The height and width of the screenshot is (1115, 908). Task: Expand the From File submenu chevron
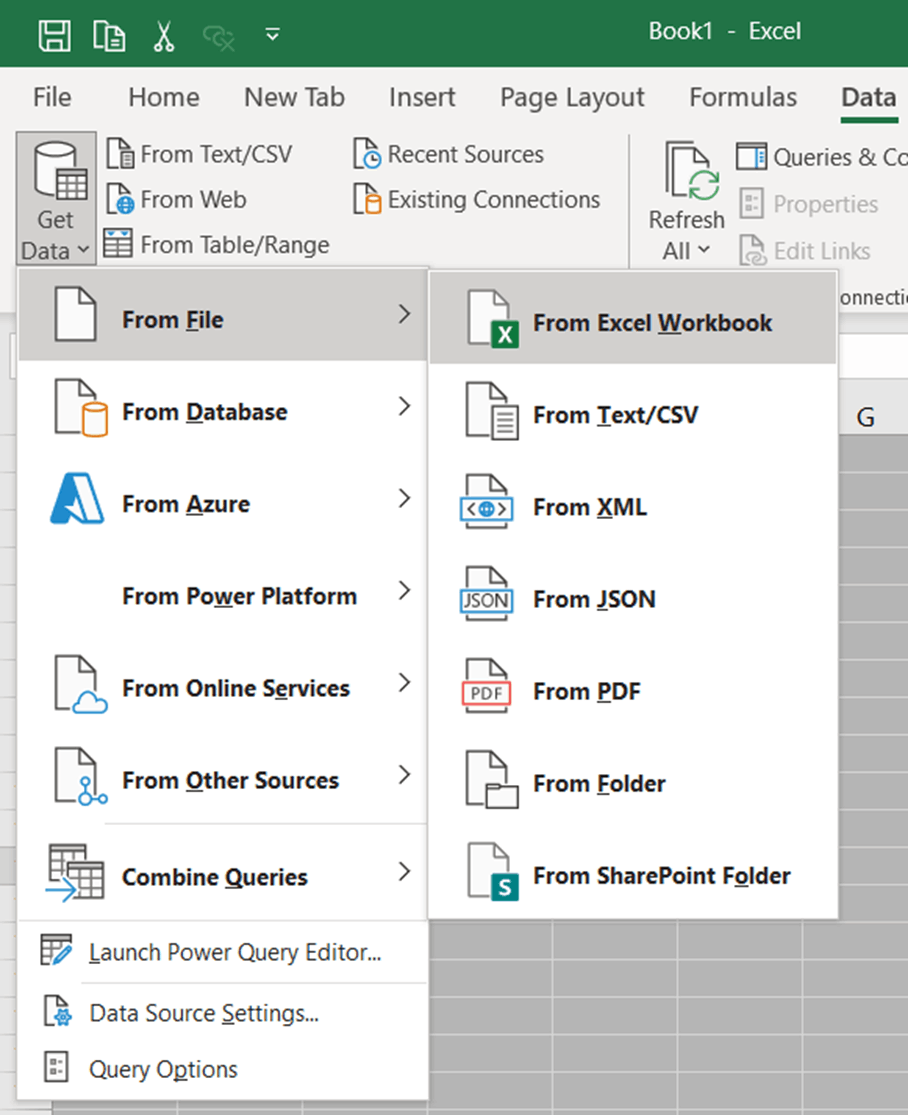[x=404, y=314]
